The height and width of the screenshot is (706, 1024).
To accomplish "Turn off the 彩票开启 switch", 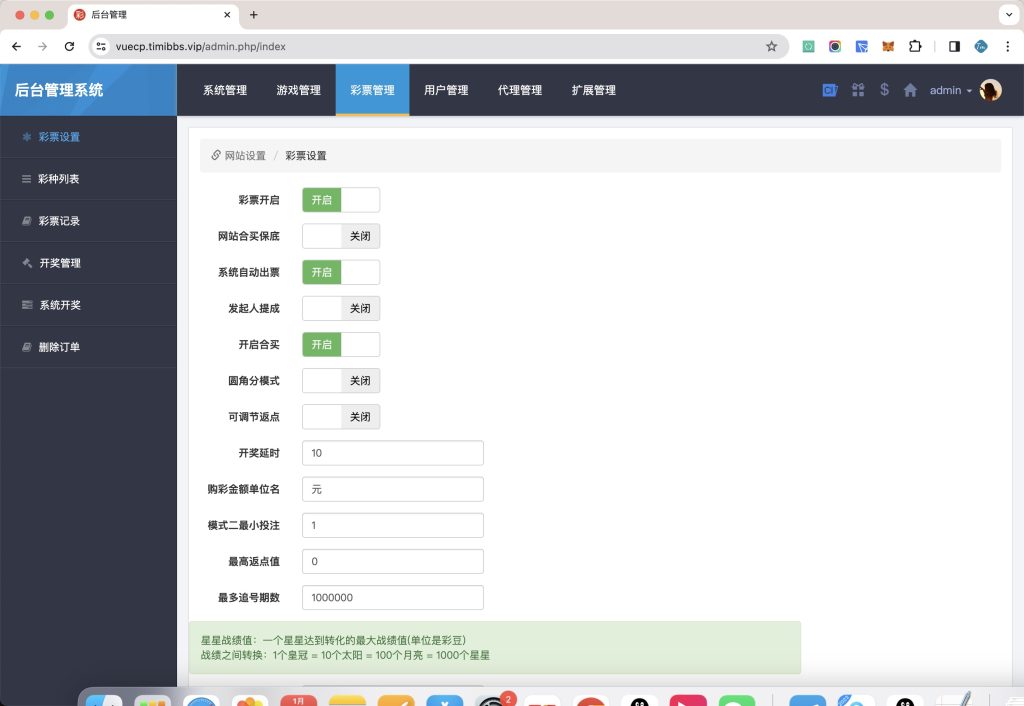I will point(342,199).
